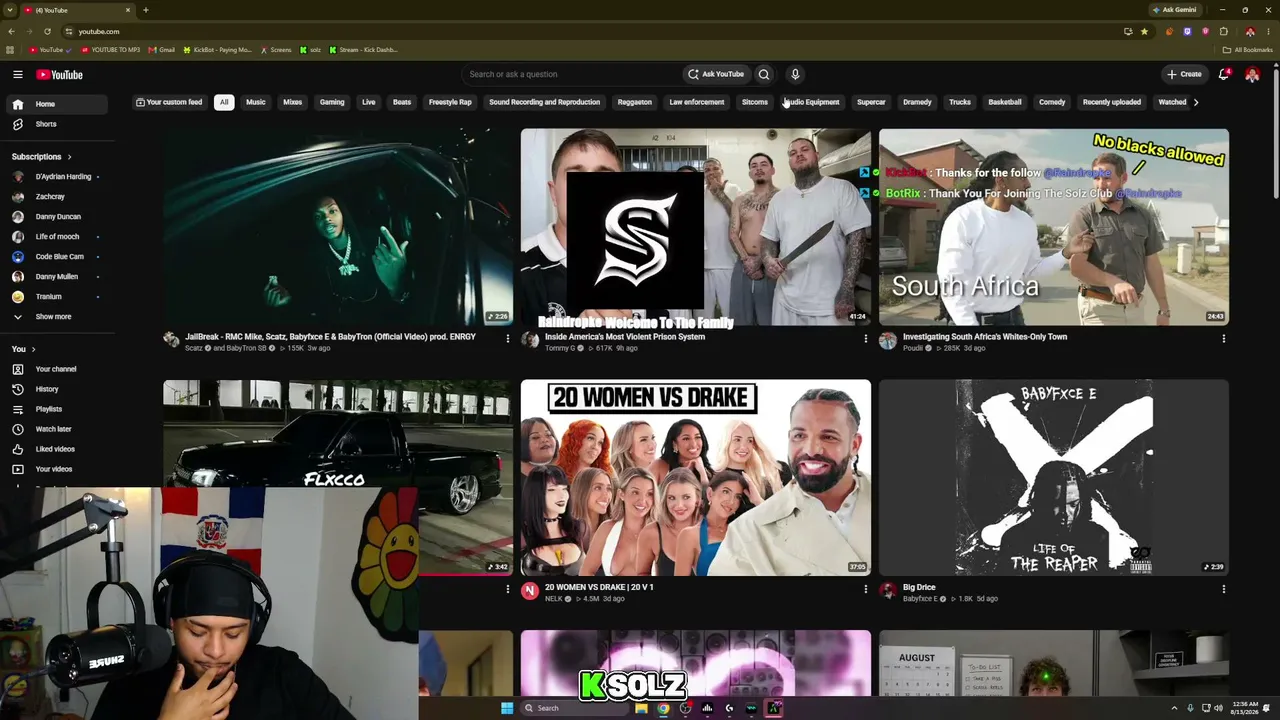Click the Create button
The image size is (1280, 720).
pyautogui.click(x=1185, y=74)
